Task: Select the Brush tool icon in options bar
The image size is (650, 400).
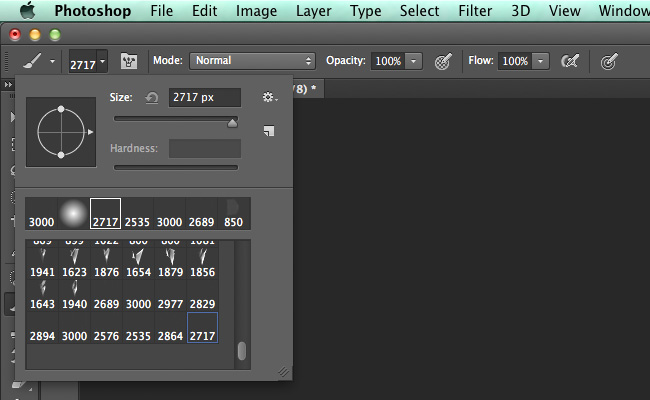Action: [32, 61]
